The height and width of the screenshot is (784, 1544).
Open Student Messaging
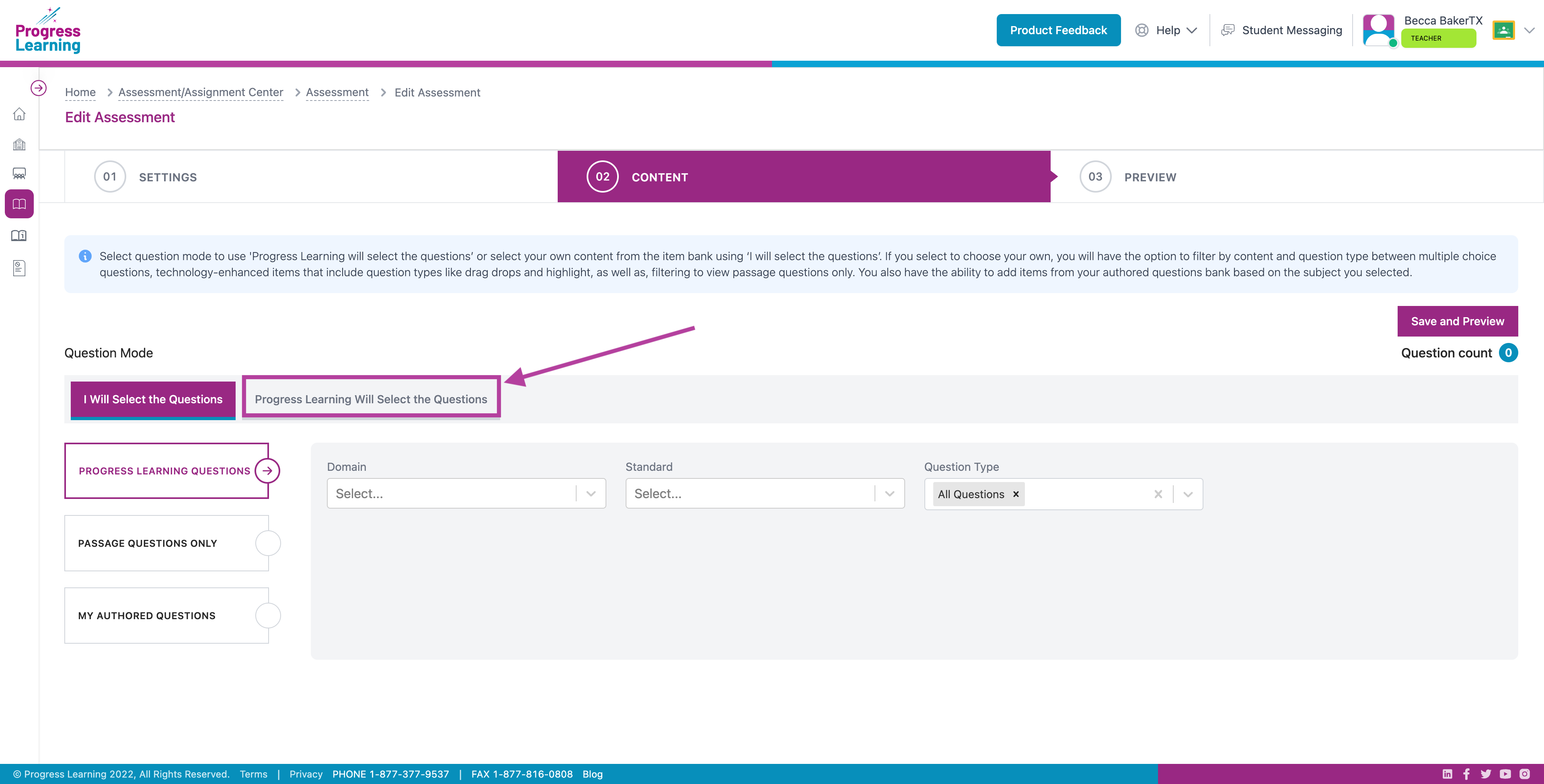click(1281, 30)
